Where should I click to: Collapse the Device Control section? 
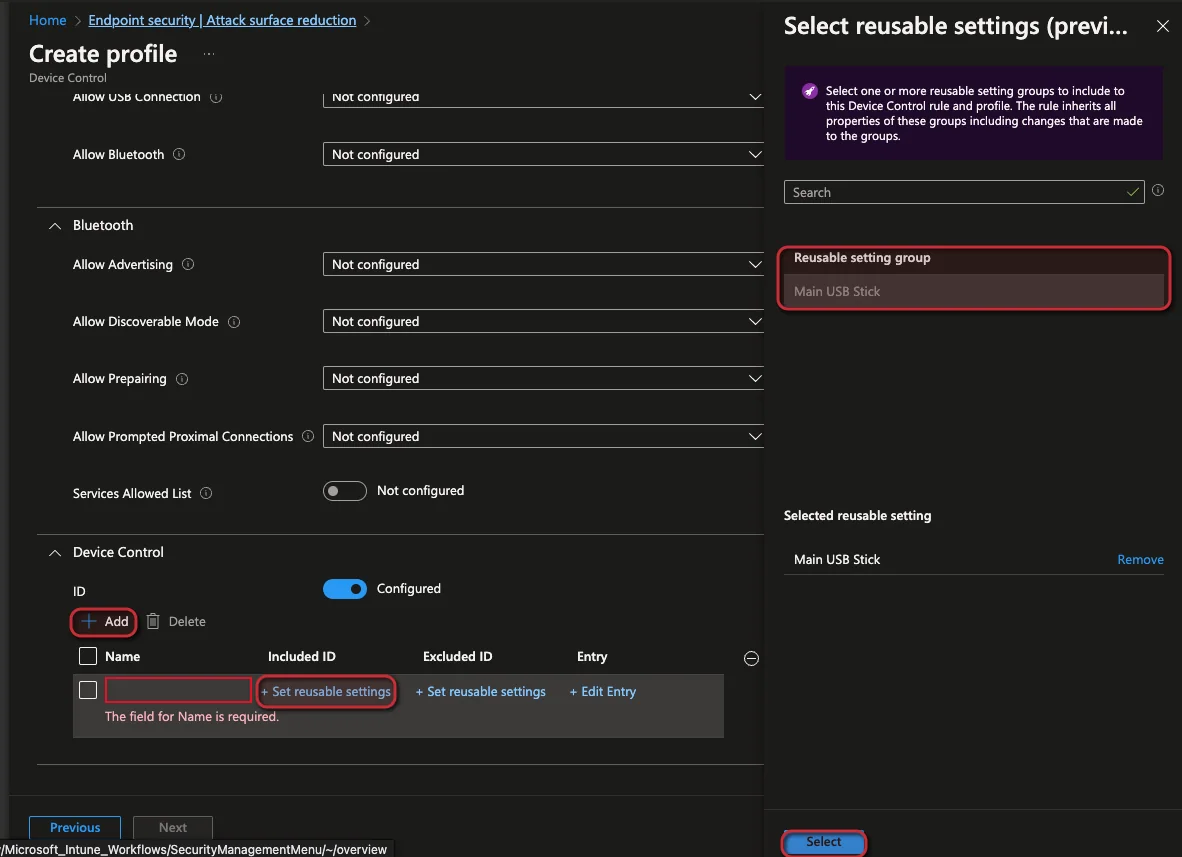55,553
